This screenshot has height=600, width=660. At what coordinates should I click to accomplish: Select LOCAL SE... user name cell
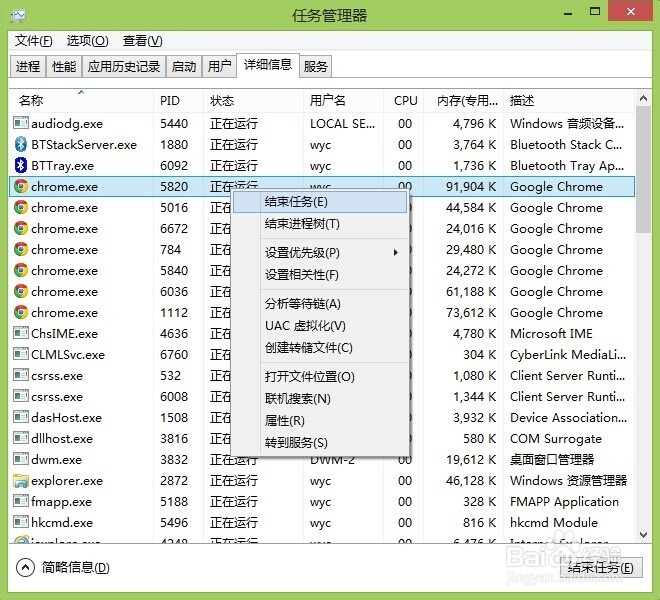(x=342, y=123)
